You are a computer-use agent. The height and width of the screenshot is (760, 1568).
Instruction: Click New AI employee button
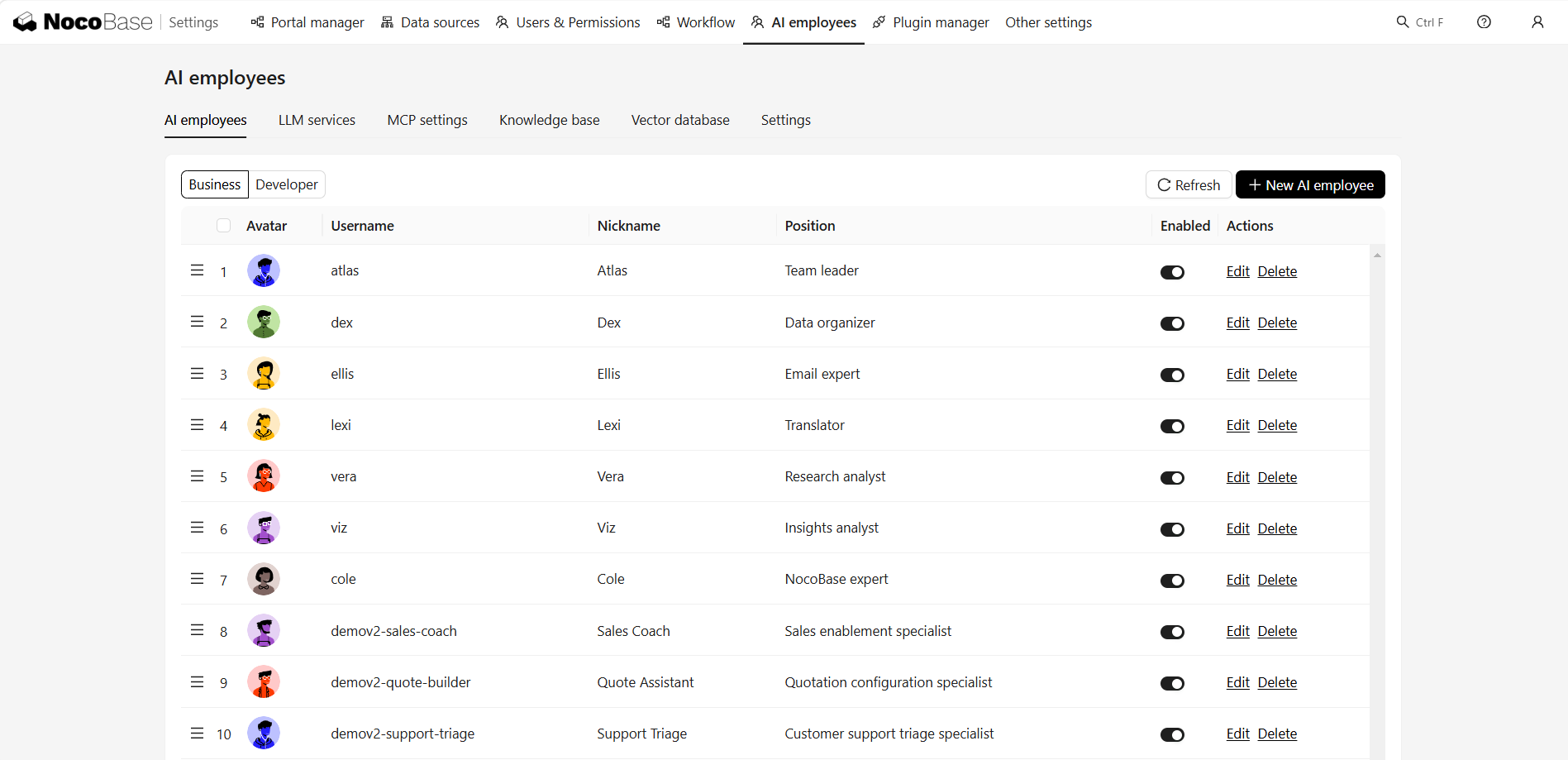[1310, 185]
